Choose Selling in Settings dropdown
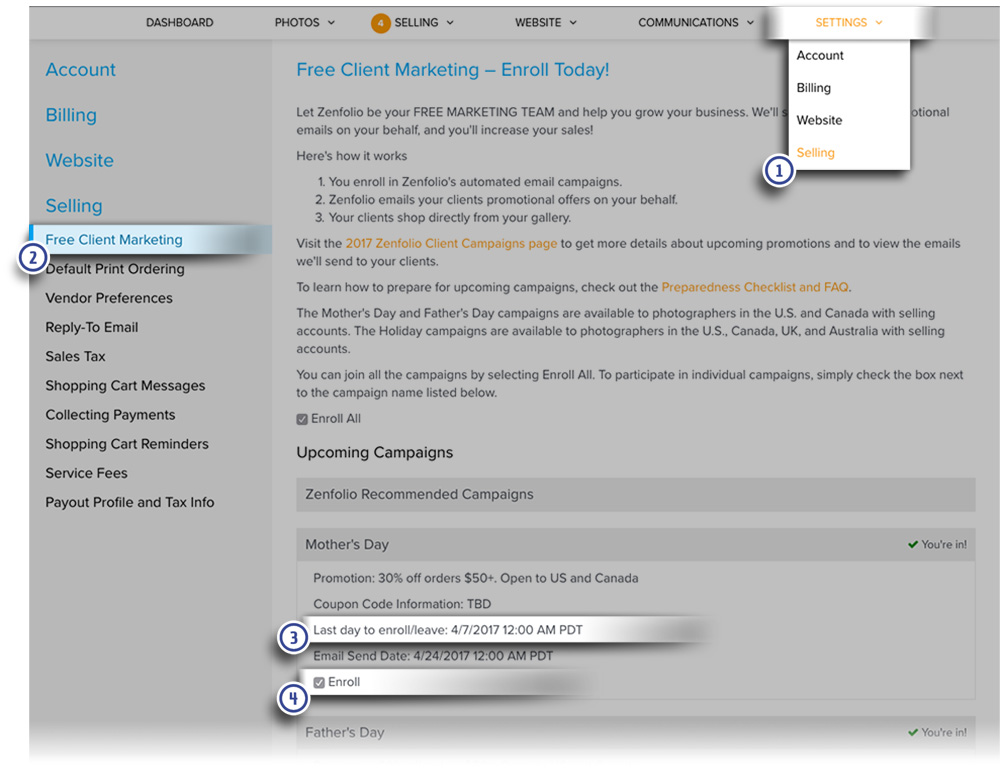The height and width of the screenshot is (776, 1000). click(815, 153)
